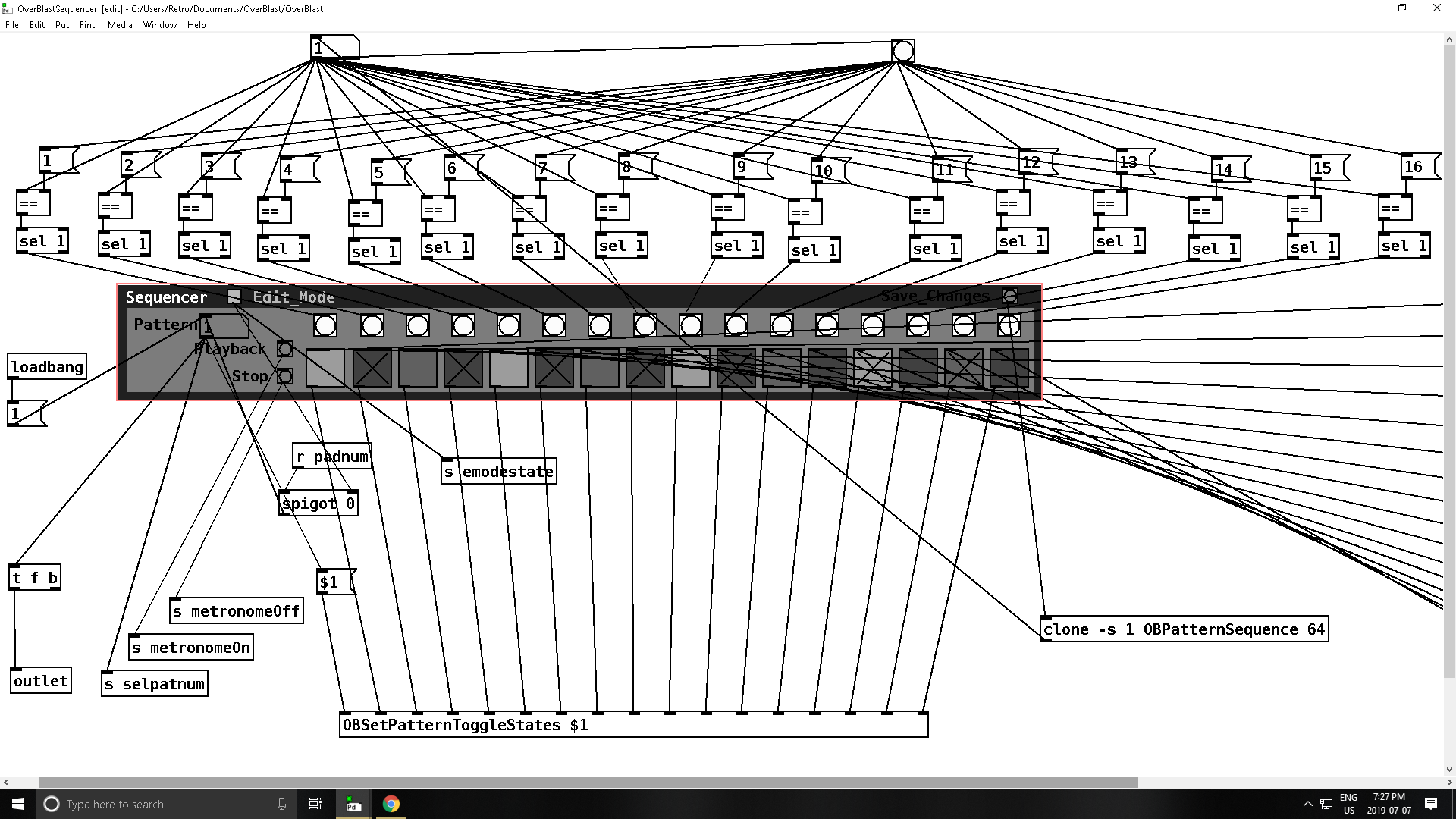Select the loadbang object
The image size is (1456, 819).
(x=47, y=367)
